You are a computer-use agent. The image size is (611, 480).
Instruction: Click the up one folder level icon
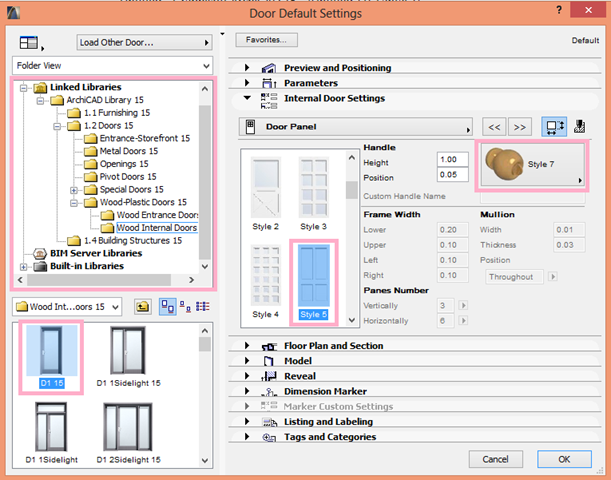142,306
